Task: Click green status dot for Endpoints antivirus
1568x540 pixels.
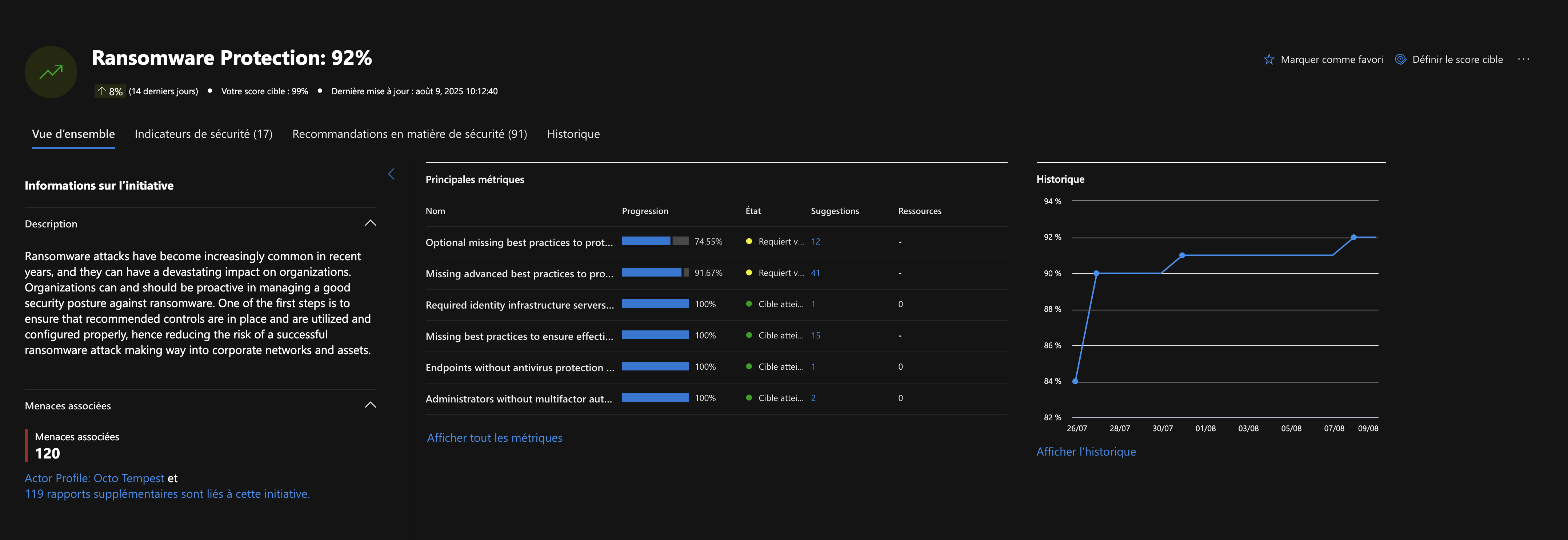Action: 749,366
